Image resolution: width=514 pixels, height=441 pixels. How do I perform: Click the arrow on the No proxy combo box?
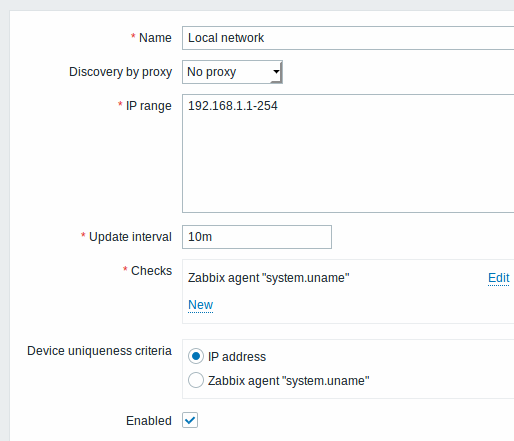[x=276, y=72]
